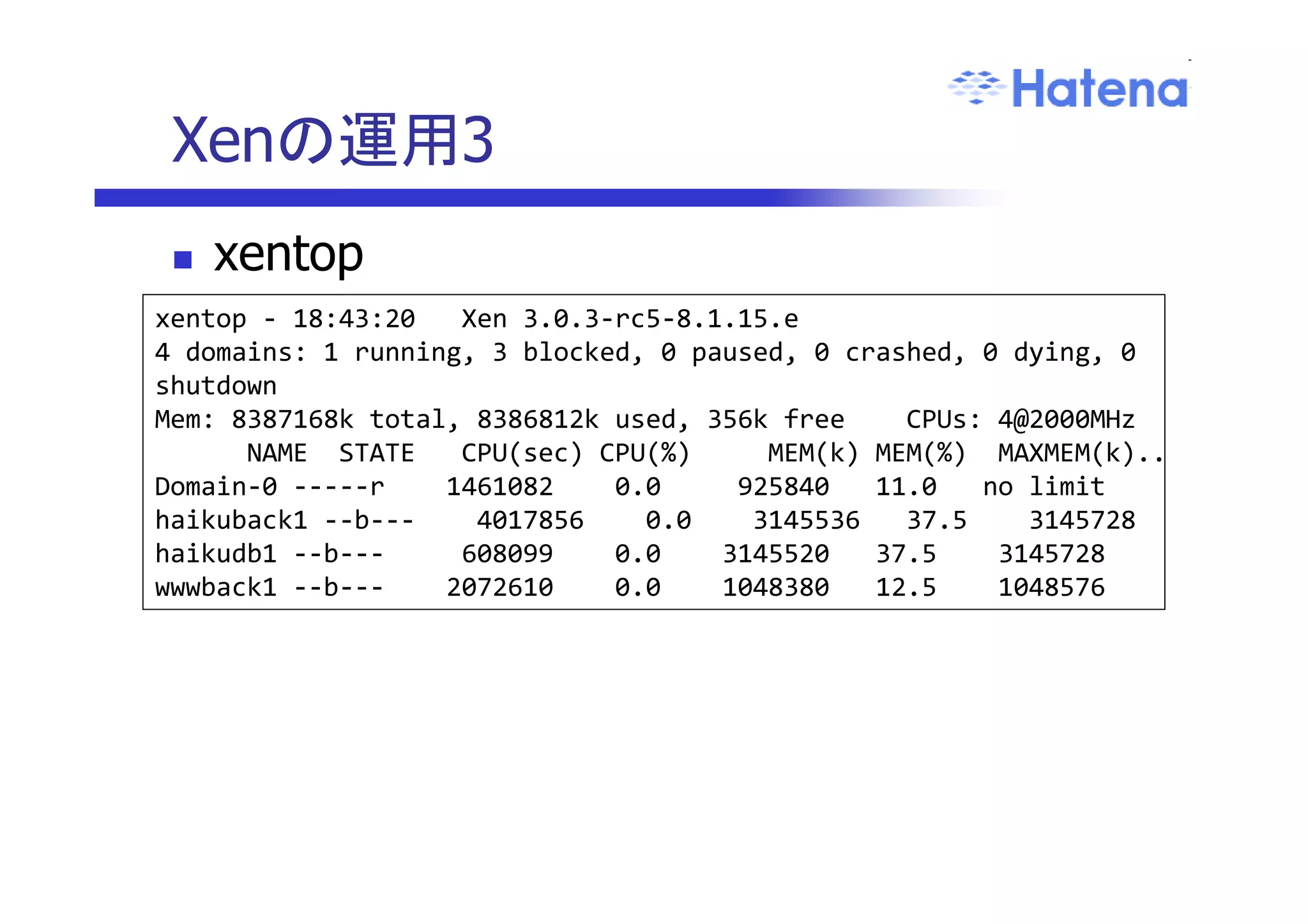1308x924 pixels.
Task: Click the 'MEM(k)' column header
Action: [x=813, y=453]
